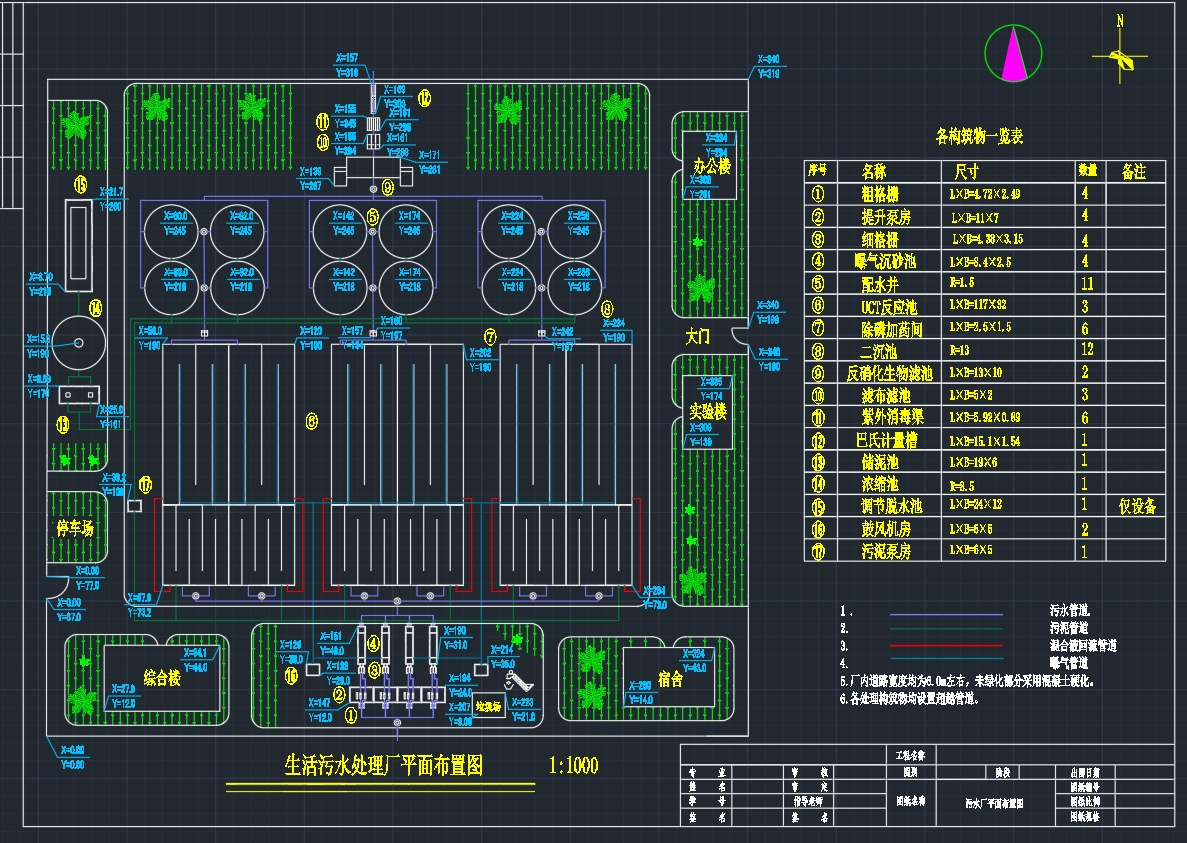1187x843 pixels.
Task: Click the red 混合液回流管道 legend line
Action: coord(946,646)
